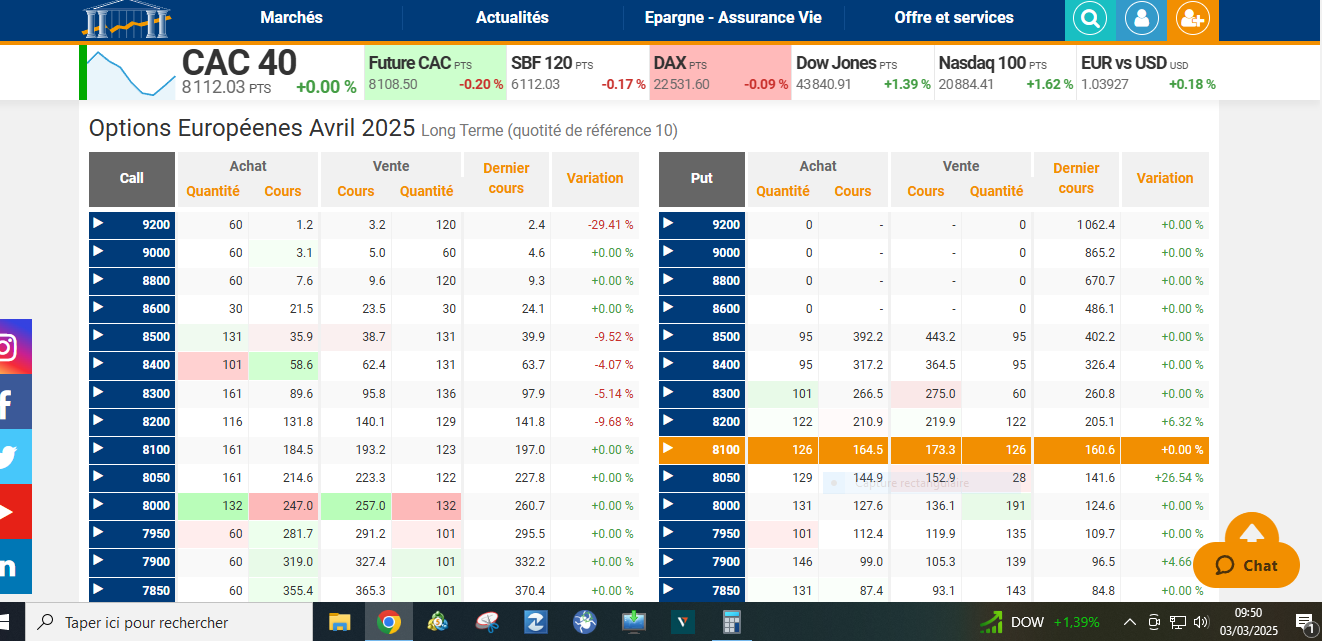Click the CAC 40 mini chart thumbnail

[130, 73]
